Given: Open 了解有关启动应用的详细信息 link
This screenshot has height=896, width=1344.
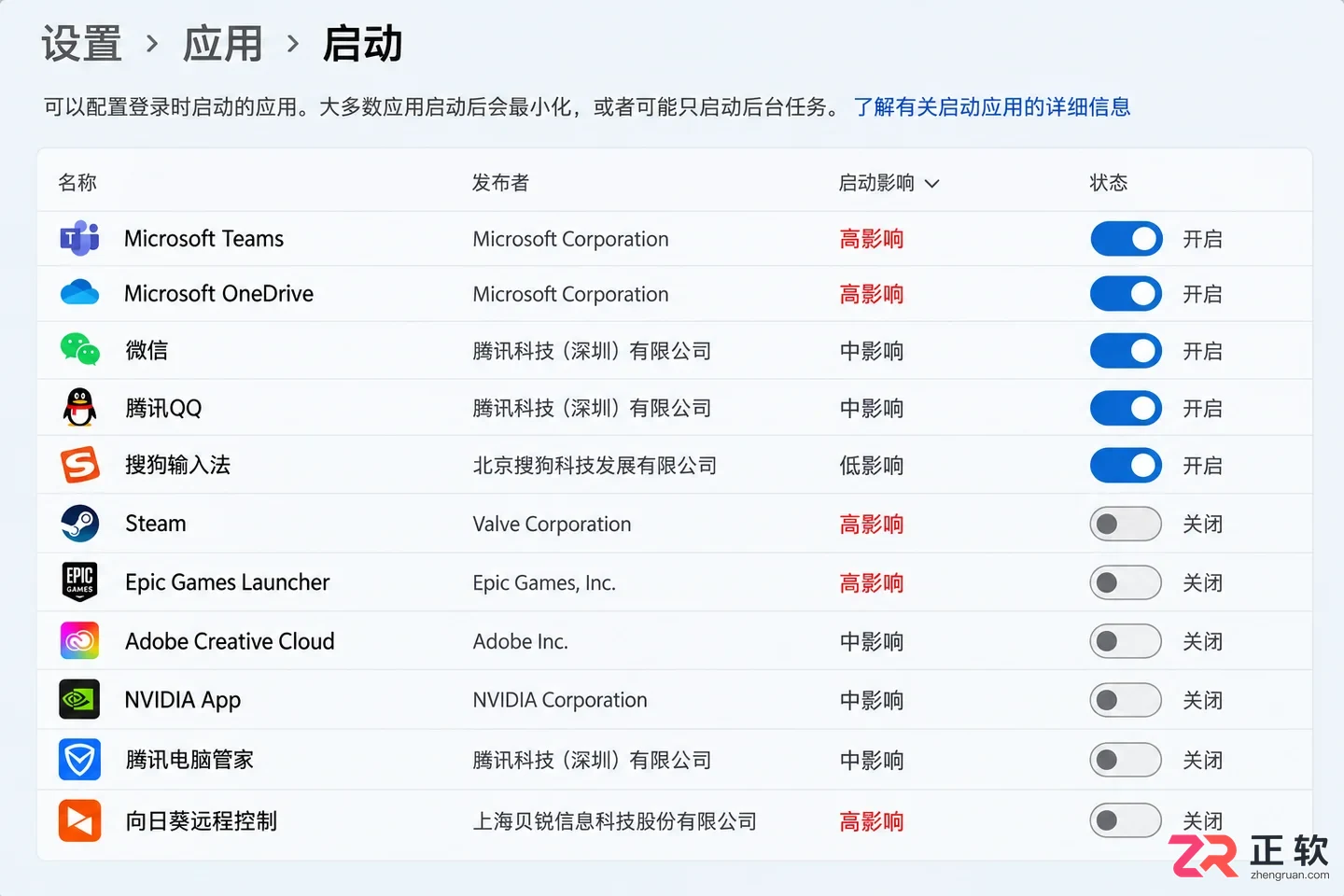Looking at the screenshot, I should (x=992, y=107).
